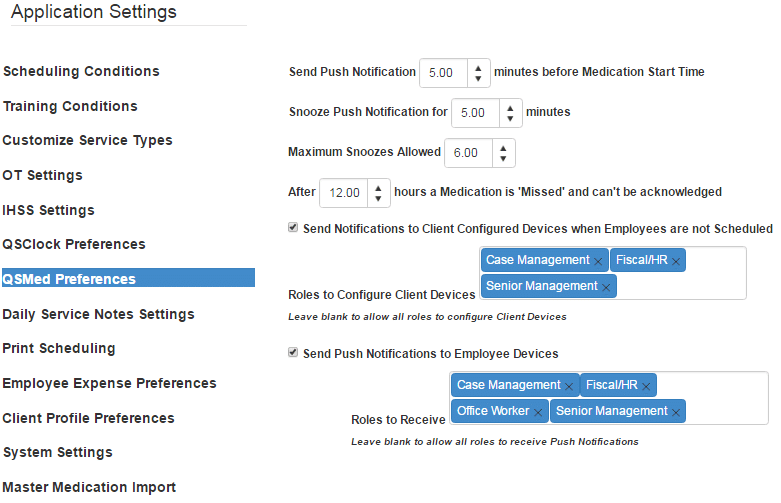Toggle Send Push Notifications to Employee Devices checkbox
Image resolution: width=781 pixels, height=503 pixels.
[293, 353]
